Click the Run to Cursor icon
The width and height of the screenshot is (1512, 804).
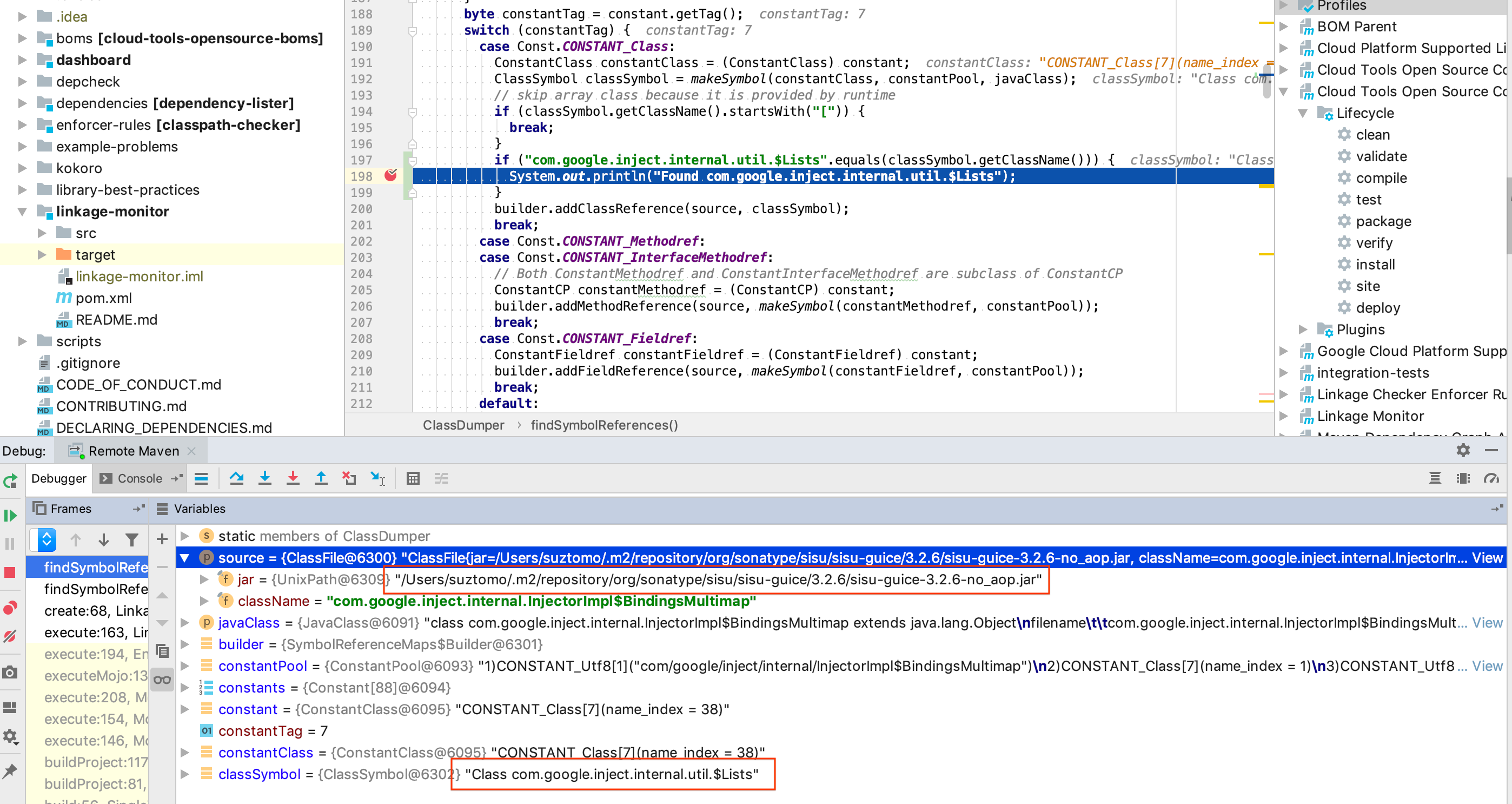click(x=379, y=479)
